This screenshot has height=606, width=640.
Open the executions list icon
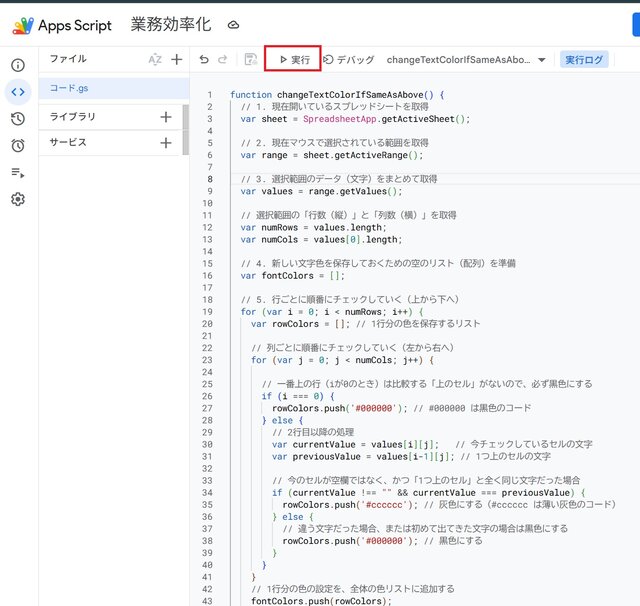tap(18, 173)
